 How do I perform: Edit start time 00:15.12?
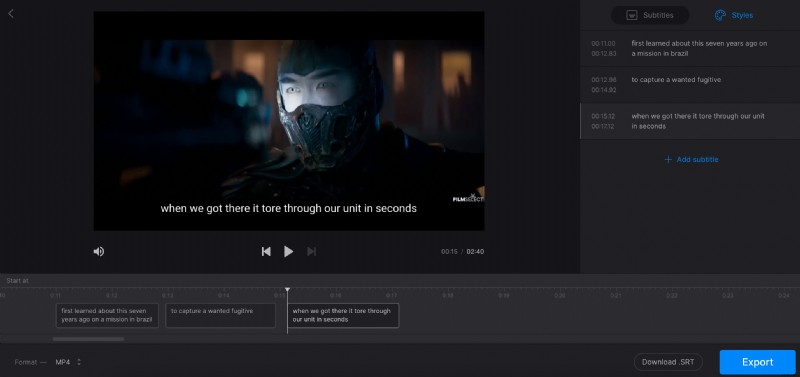point(603,116)
